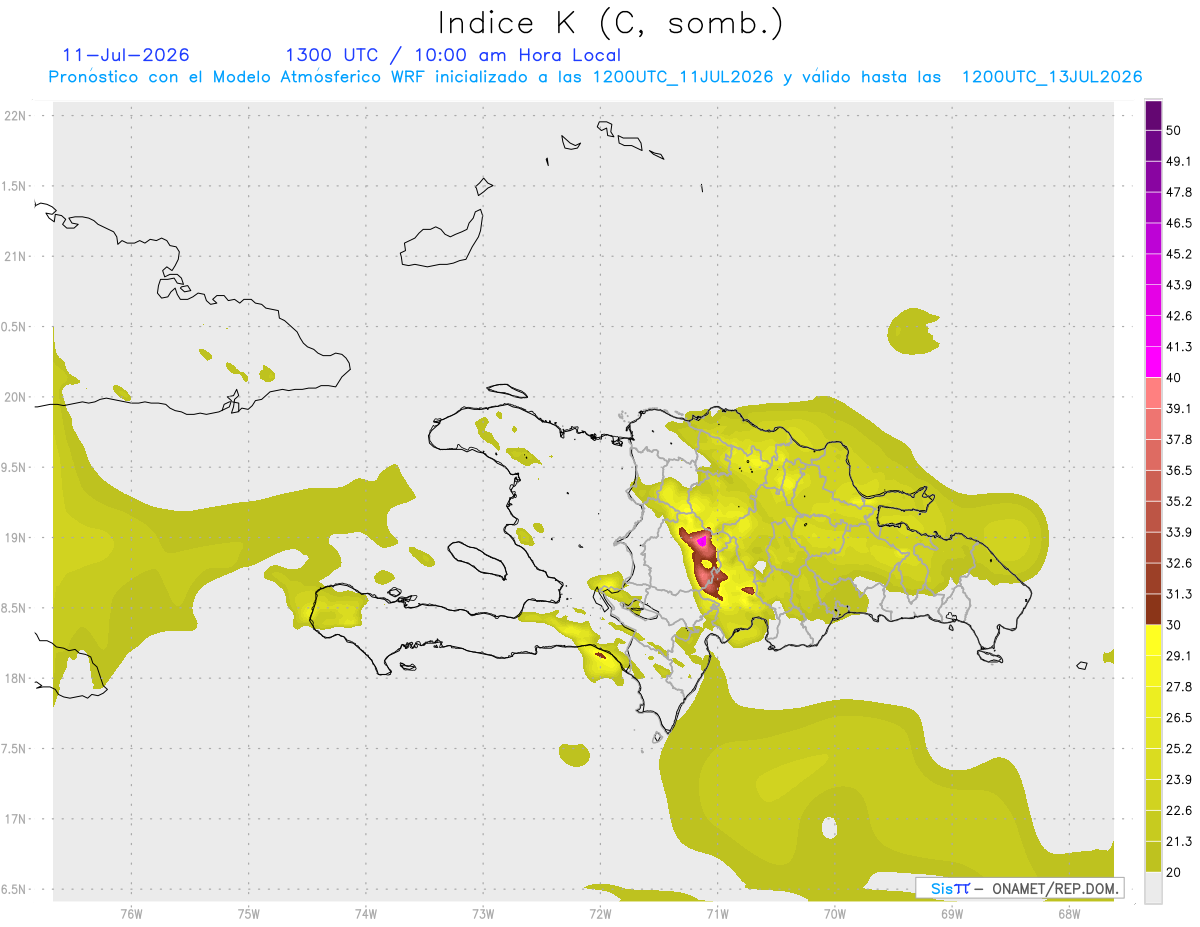Click the '22.6' colorbar label

[1179, 812]
